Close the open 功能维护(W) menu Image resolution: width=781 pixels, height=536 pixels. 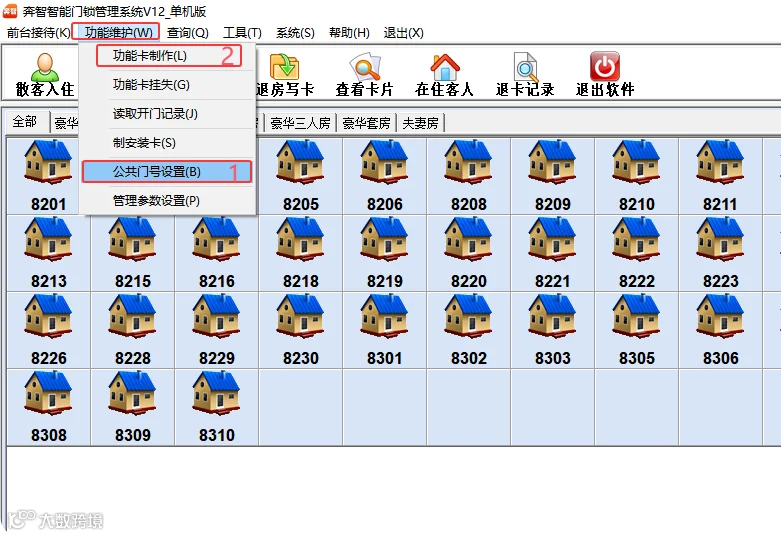119,33
